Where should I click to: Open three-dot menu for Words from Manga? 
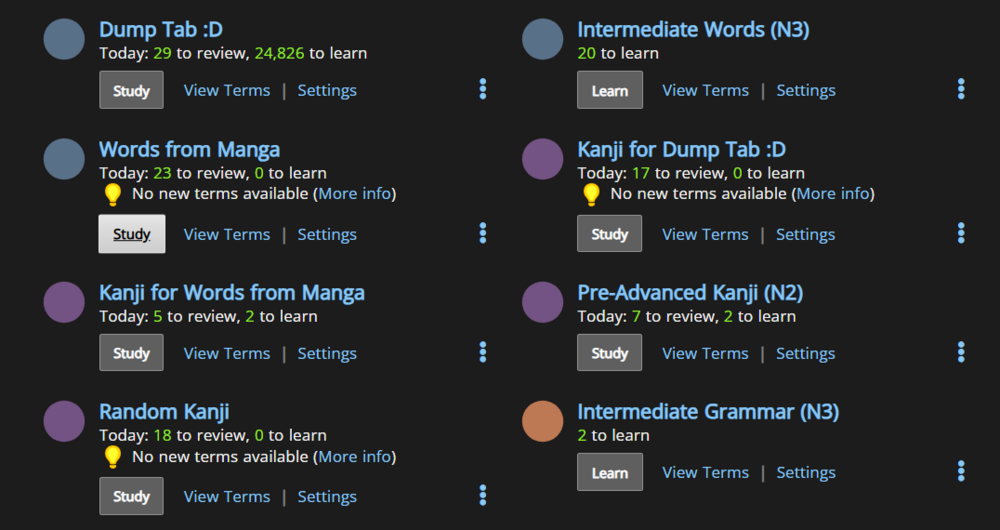click(x=483, y=234)
